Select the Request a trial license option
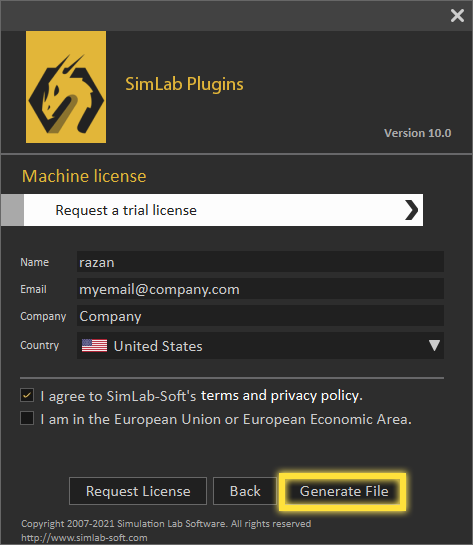The image size is (473, 545). coord(223,210)
